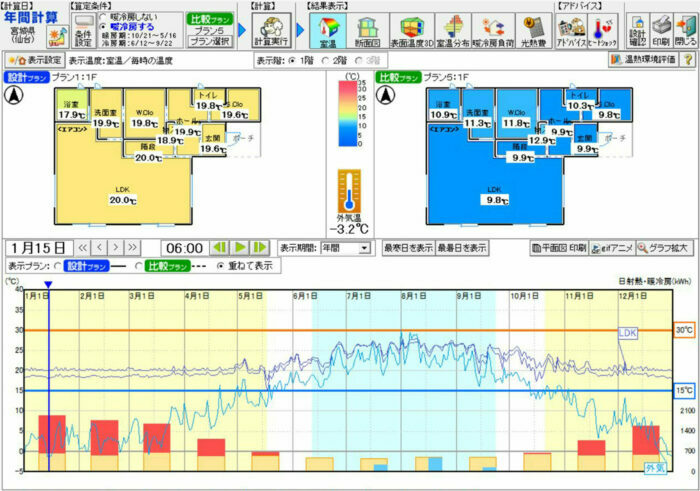Screen dimensions: 700x491
Task: Click the temperature color scale legend
Action: pyautogui.click(x=349, y=113)
